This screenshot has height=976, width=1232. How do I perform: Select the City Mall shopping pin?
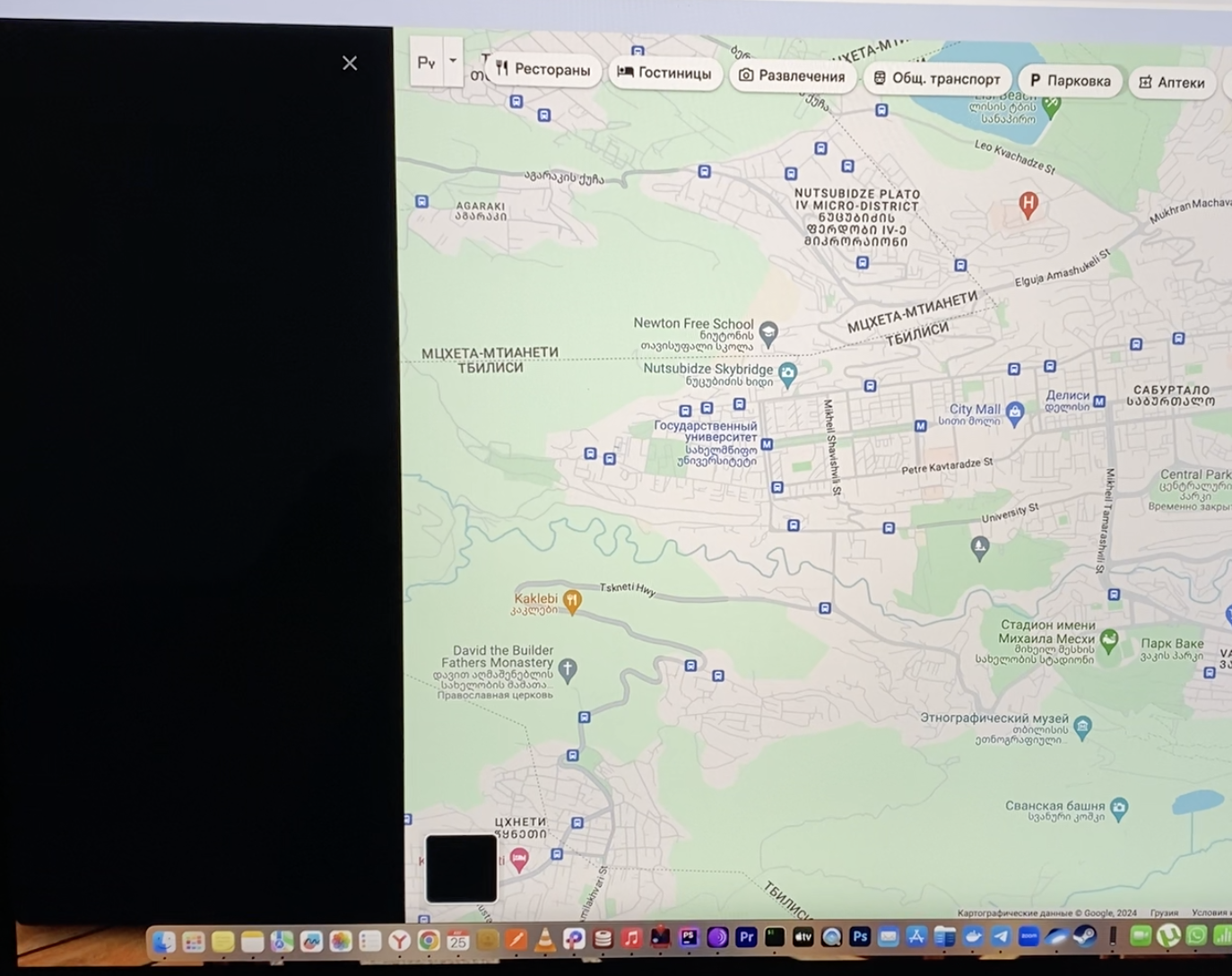click(x=1015, y=413)
